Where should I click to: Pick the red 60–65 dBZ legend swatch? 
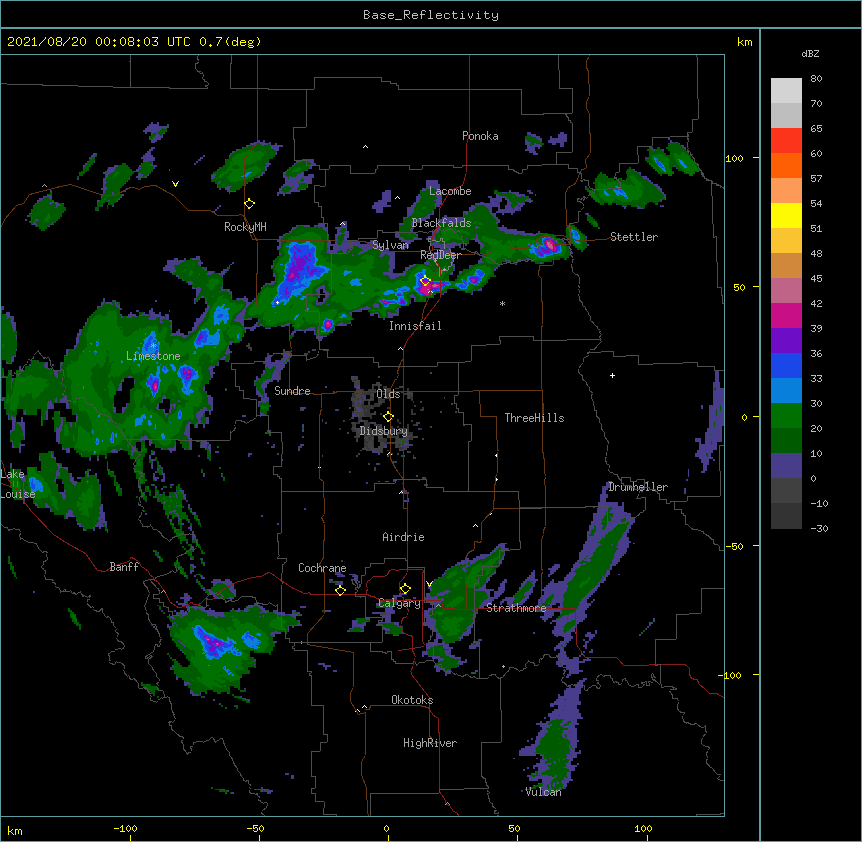[x=786, y=141]
